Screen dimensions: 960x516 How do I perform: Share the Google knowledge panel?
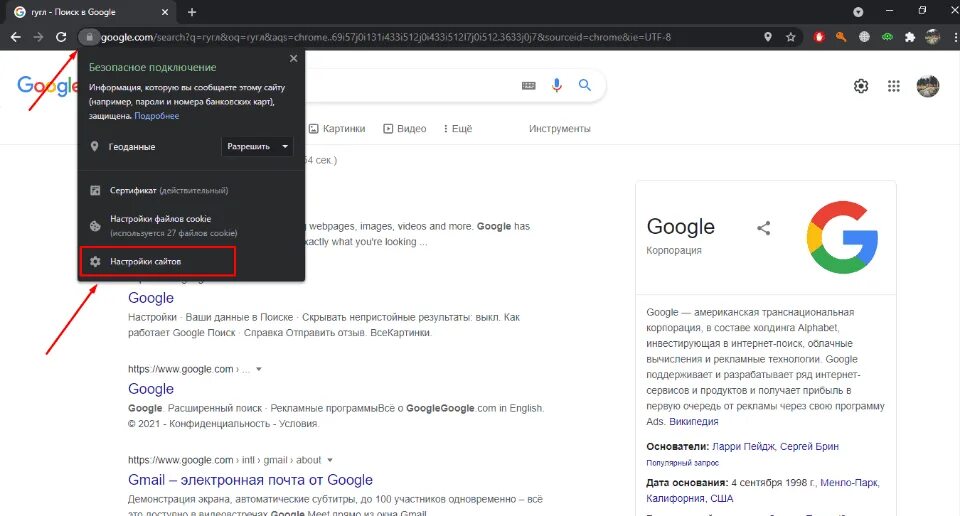[x=763, y=228]
